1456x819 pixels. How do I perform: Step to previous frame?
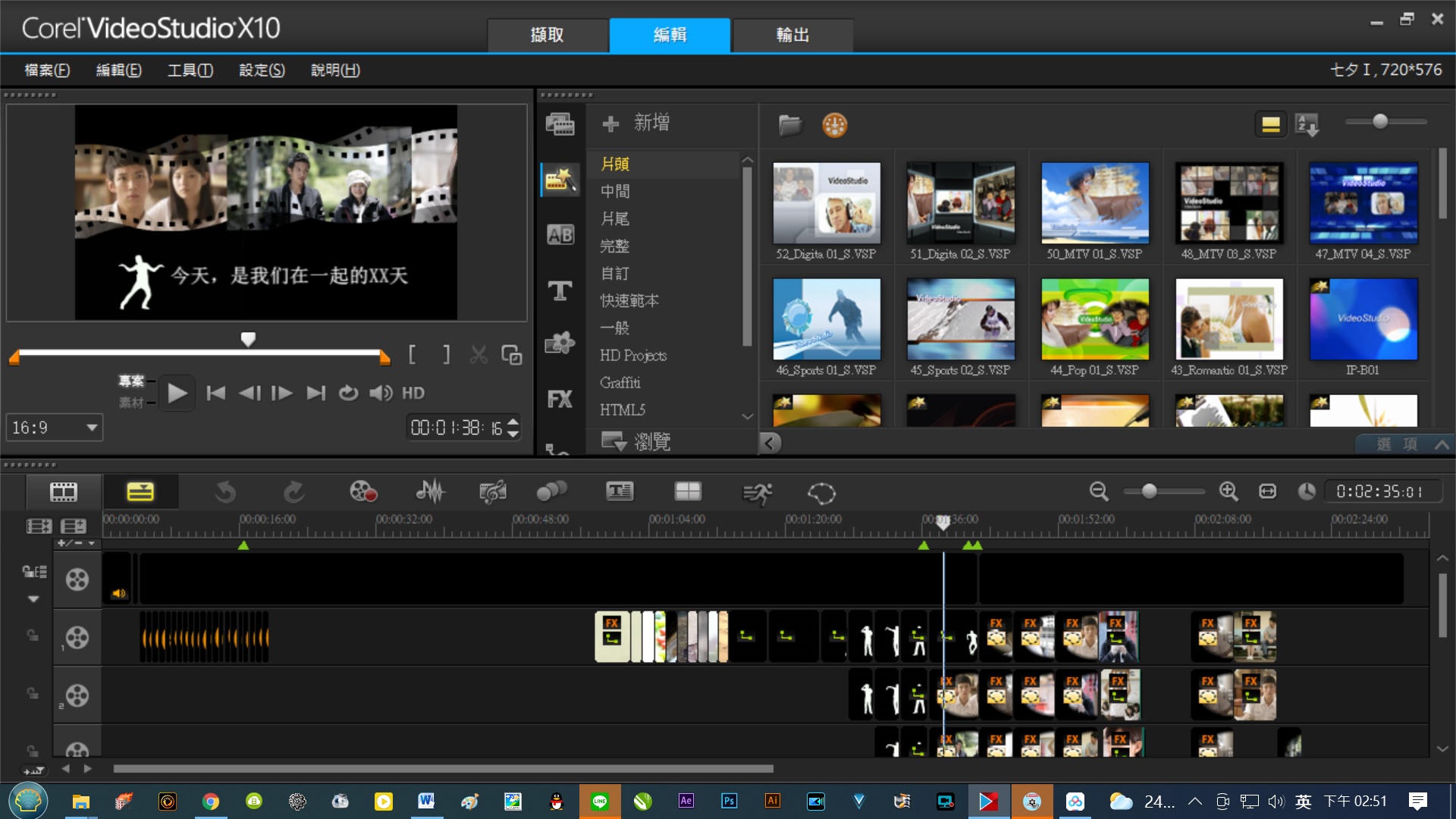point(249,393)
